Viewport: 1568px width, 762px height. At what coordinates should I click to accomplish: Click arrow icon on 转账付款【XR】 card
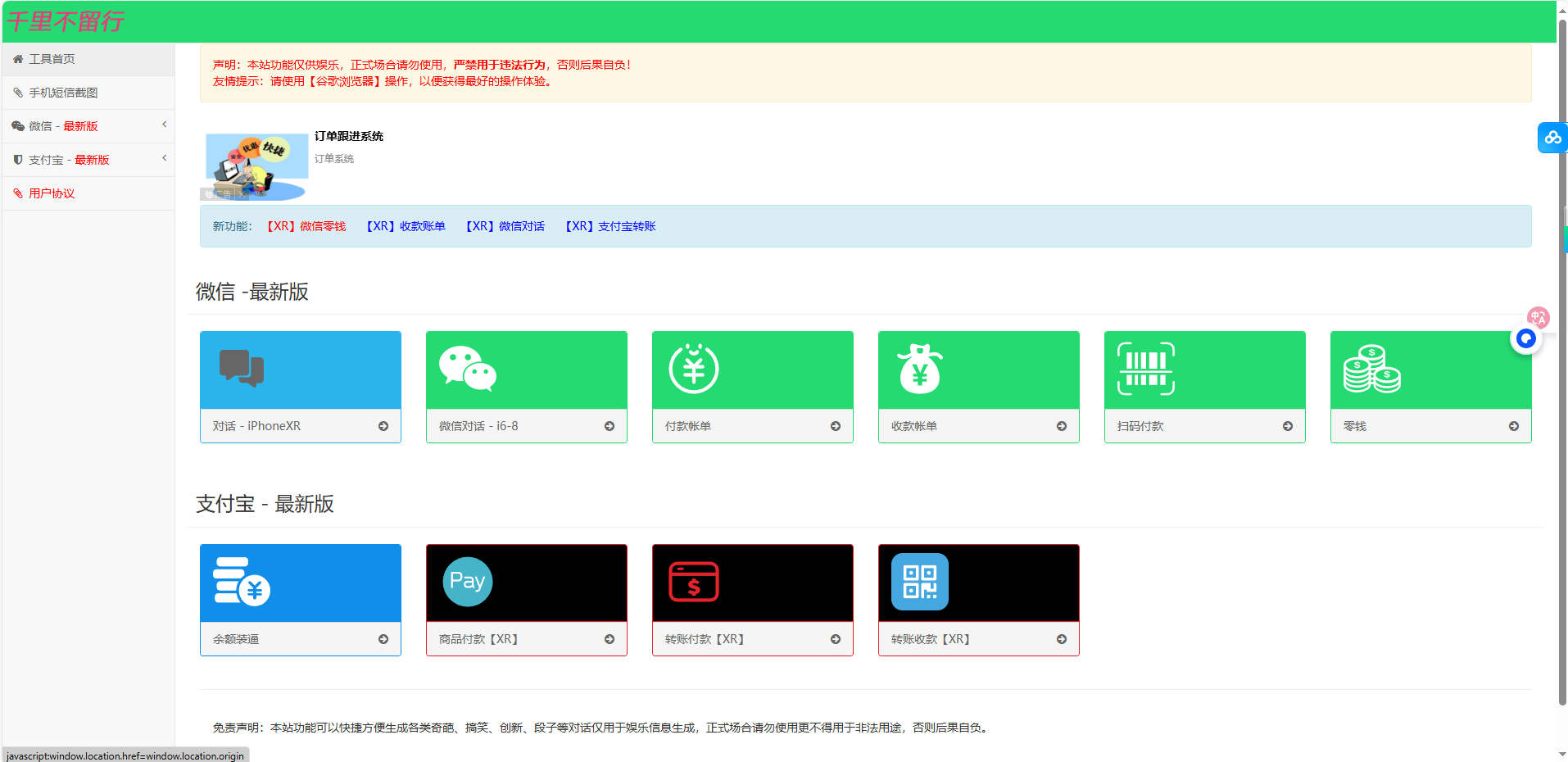tap(836, 639)
